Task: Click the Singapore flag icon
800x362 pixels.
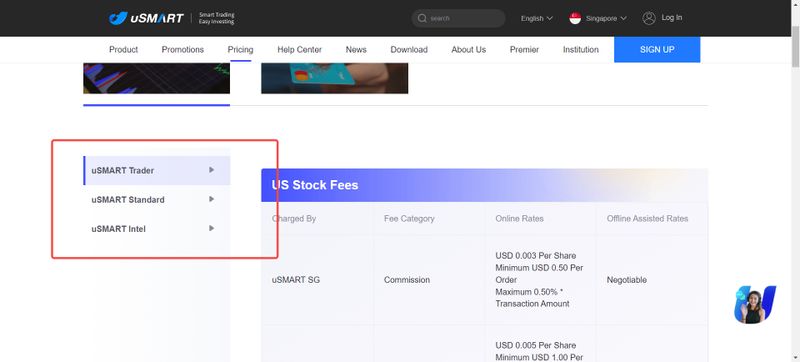Action: point(575,18)
